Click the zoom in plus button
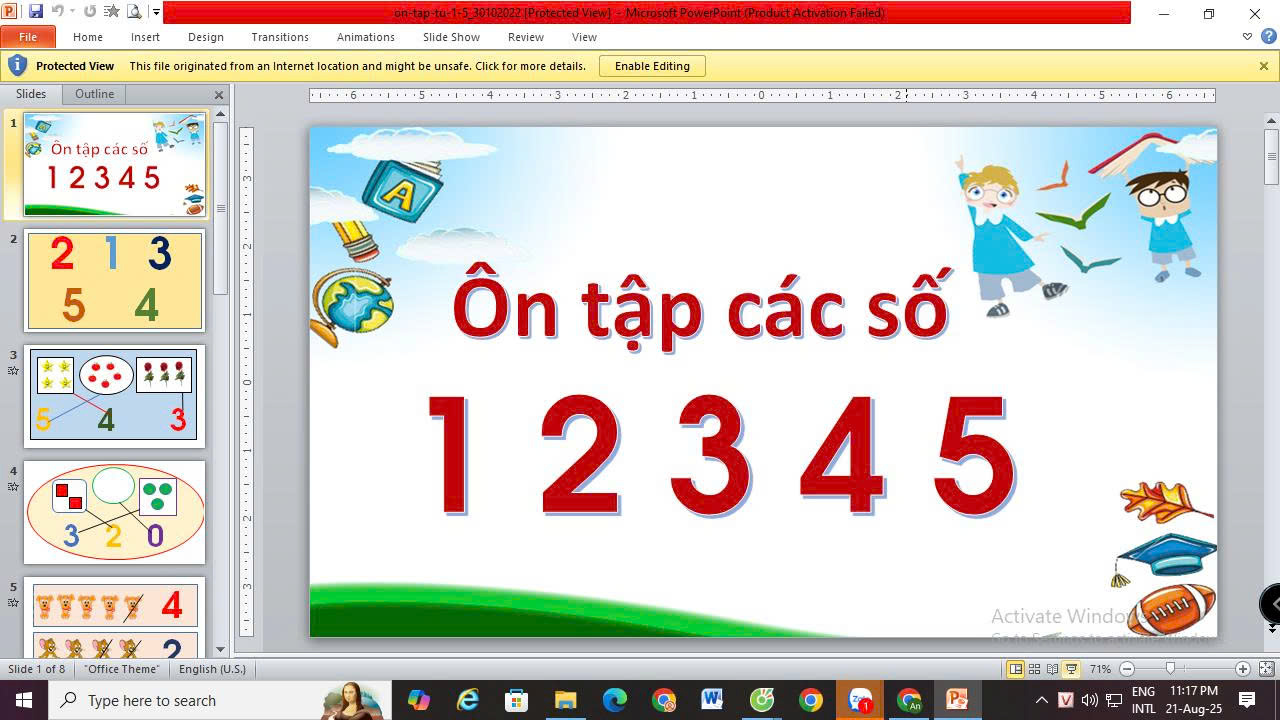 (x=1242, y=669)
